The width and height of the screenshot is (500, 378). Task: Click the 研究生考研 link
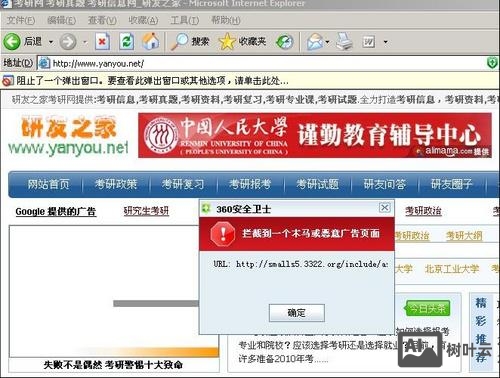pos(146,211)
